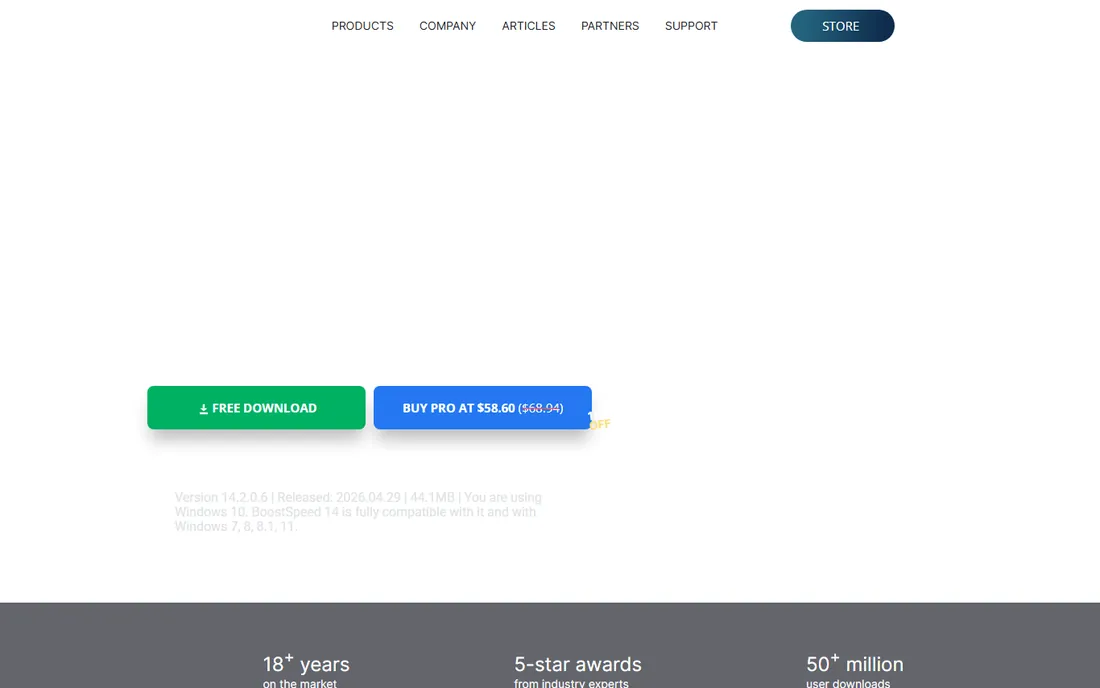Click the download arrow icon in FREE DOWNLOAD
Screen dimensions: 1100x688
203,409
